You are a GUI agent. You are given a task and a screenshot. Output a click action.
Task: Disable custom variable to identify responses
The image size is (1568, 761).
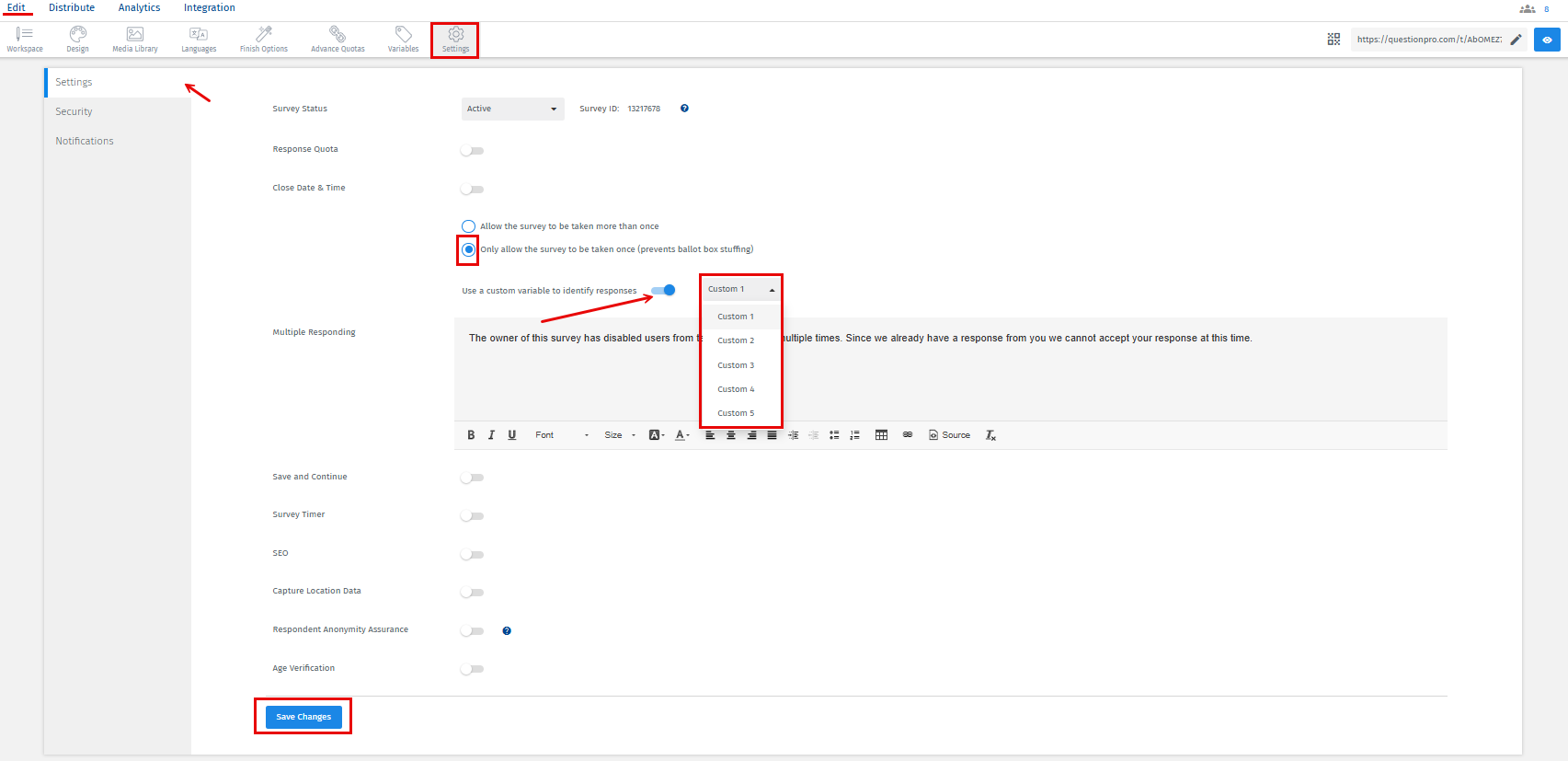[x=664, y=290]
